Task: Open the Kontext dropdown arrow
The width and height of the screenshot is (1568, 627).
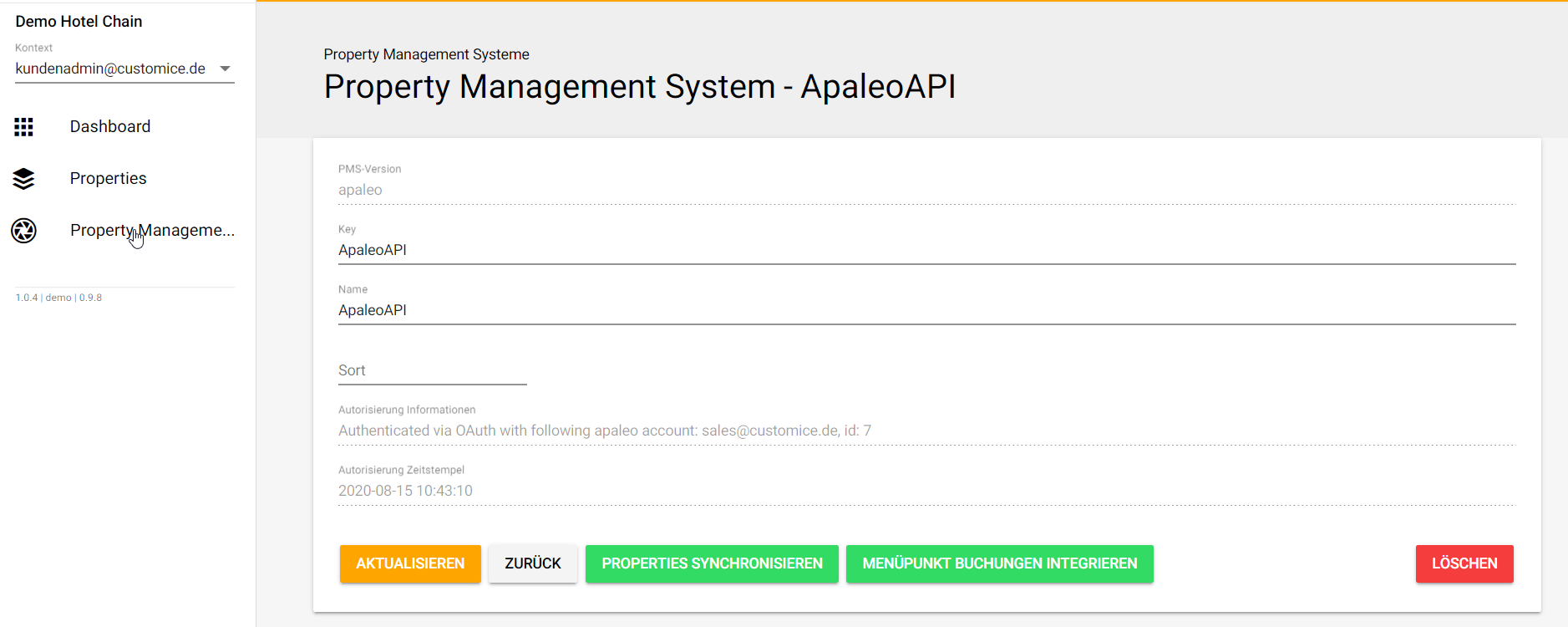Action: (x=225, y=69)
